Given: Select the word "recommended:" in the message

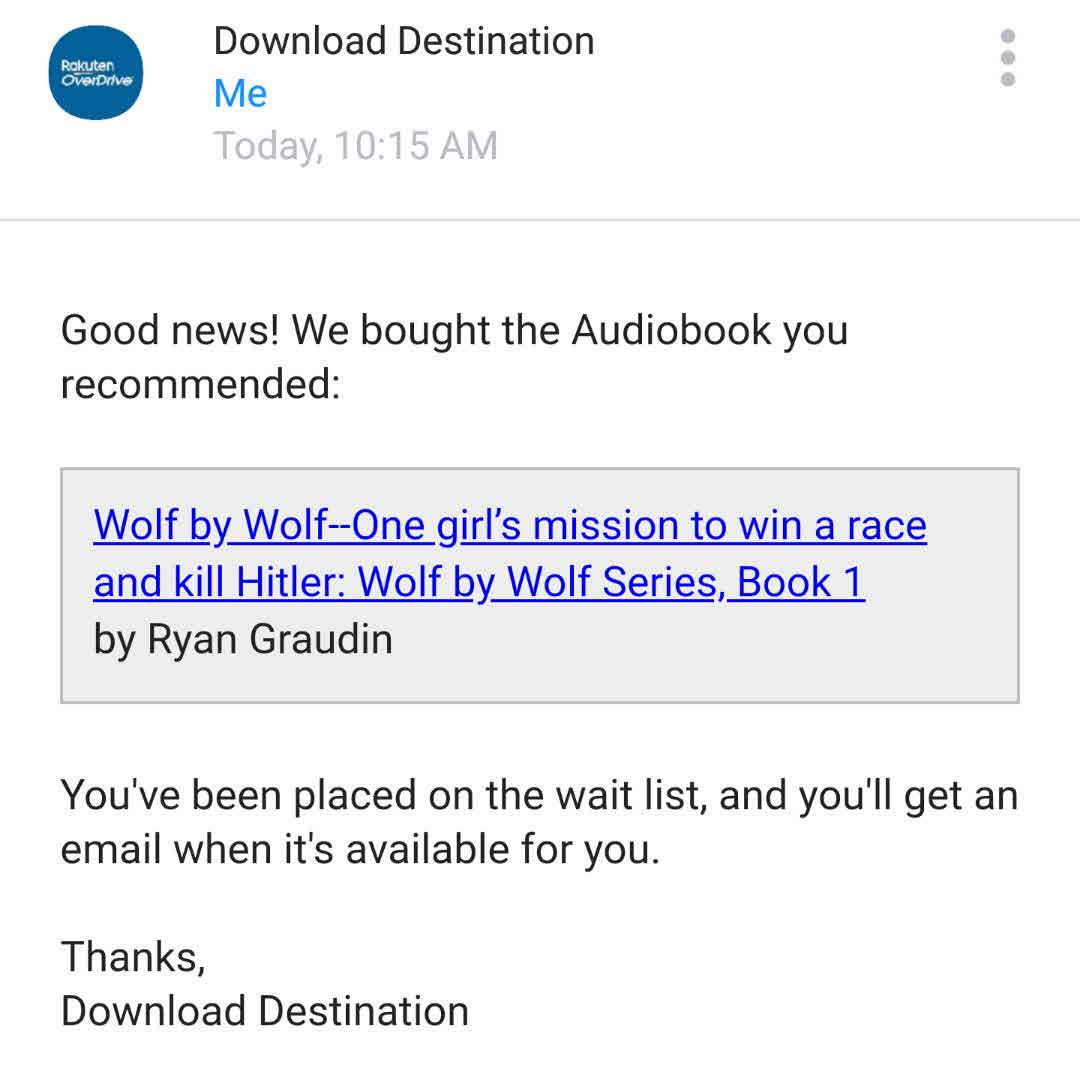Looking at the screenshot, I should tap(200, 384).
